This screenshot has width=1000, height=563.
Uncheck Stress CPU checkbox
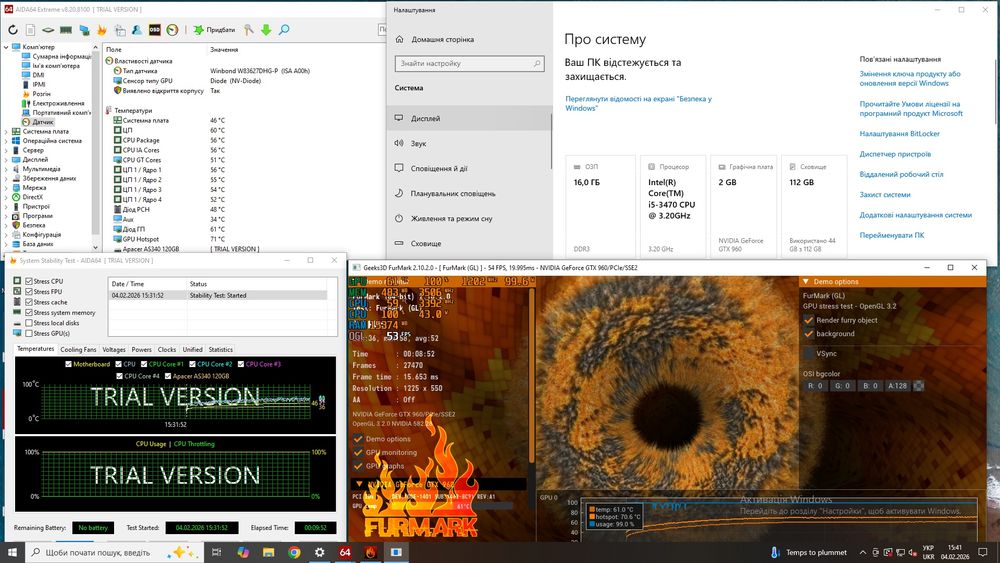[x=29, y=281]
